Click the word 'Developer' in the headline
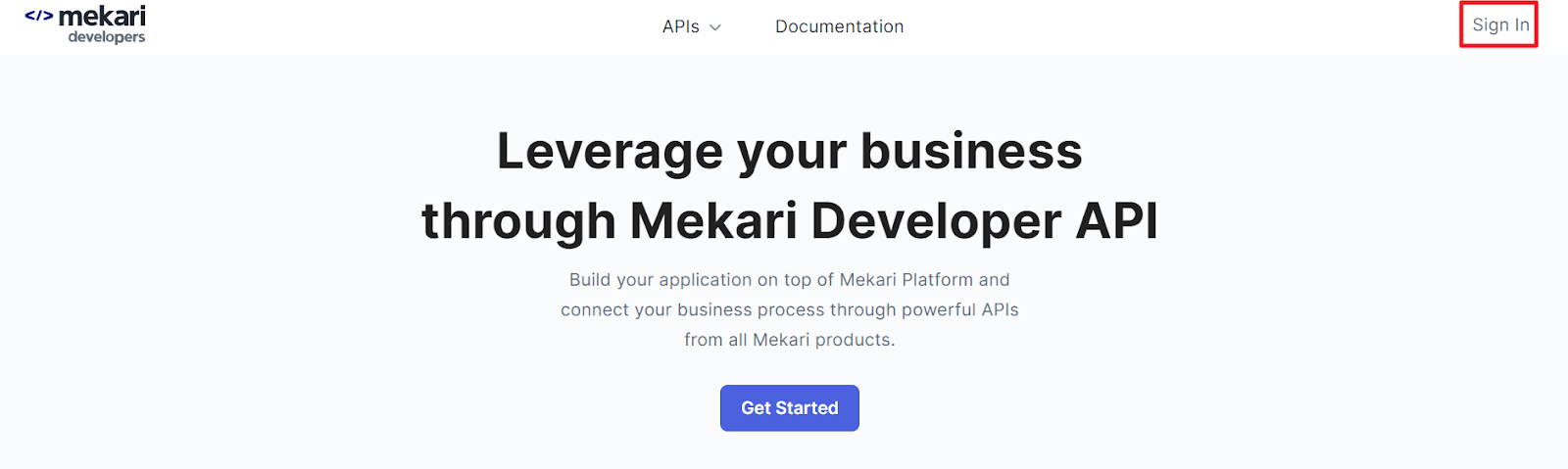This screenshot has width=1568, height=469. click(936, 221)
